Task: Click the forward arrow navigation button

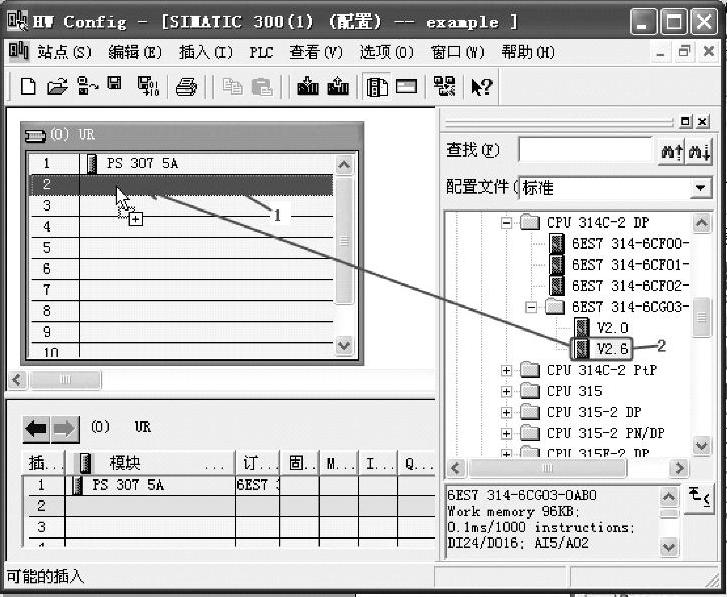Action: (64, 429)
